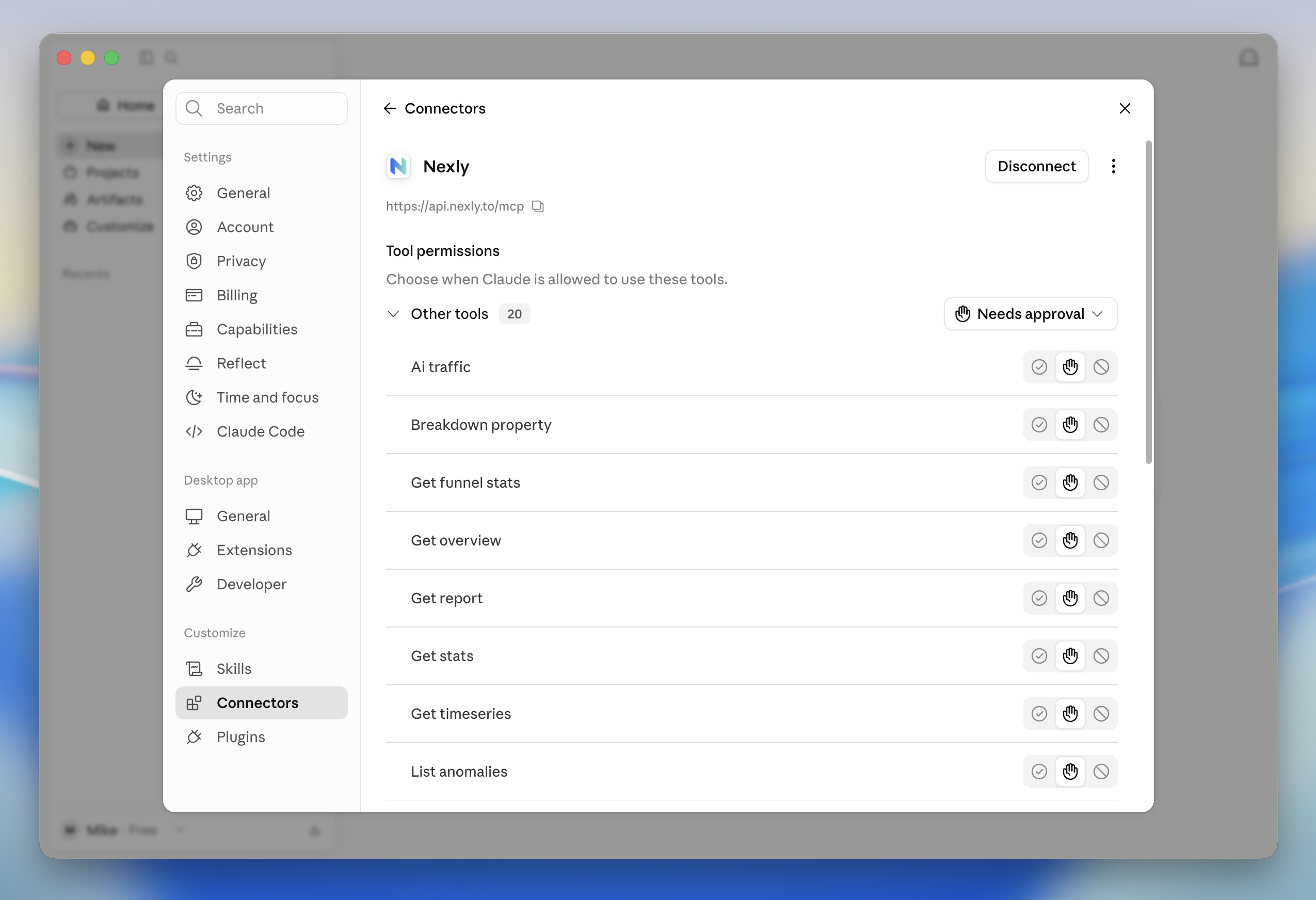Set Breakdown property to needs approval
The width and height of the screenshot is (1316, 900).
point(1070,425)
